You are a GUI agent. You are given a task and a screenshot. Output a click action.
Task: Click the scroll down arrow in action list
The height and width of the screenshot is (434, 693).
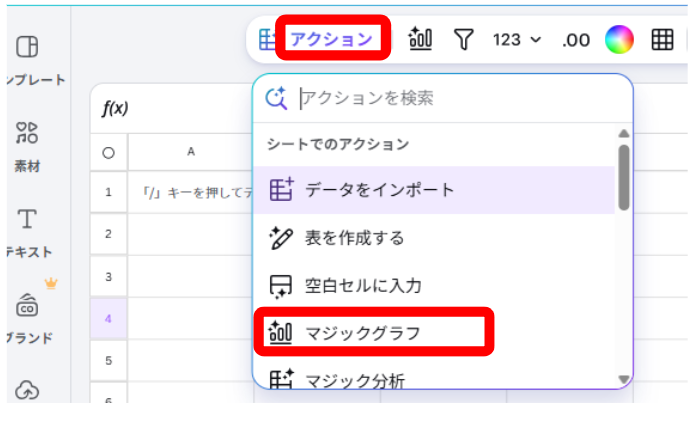point(624,379)
